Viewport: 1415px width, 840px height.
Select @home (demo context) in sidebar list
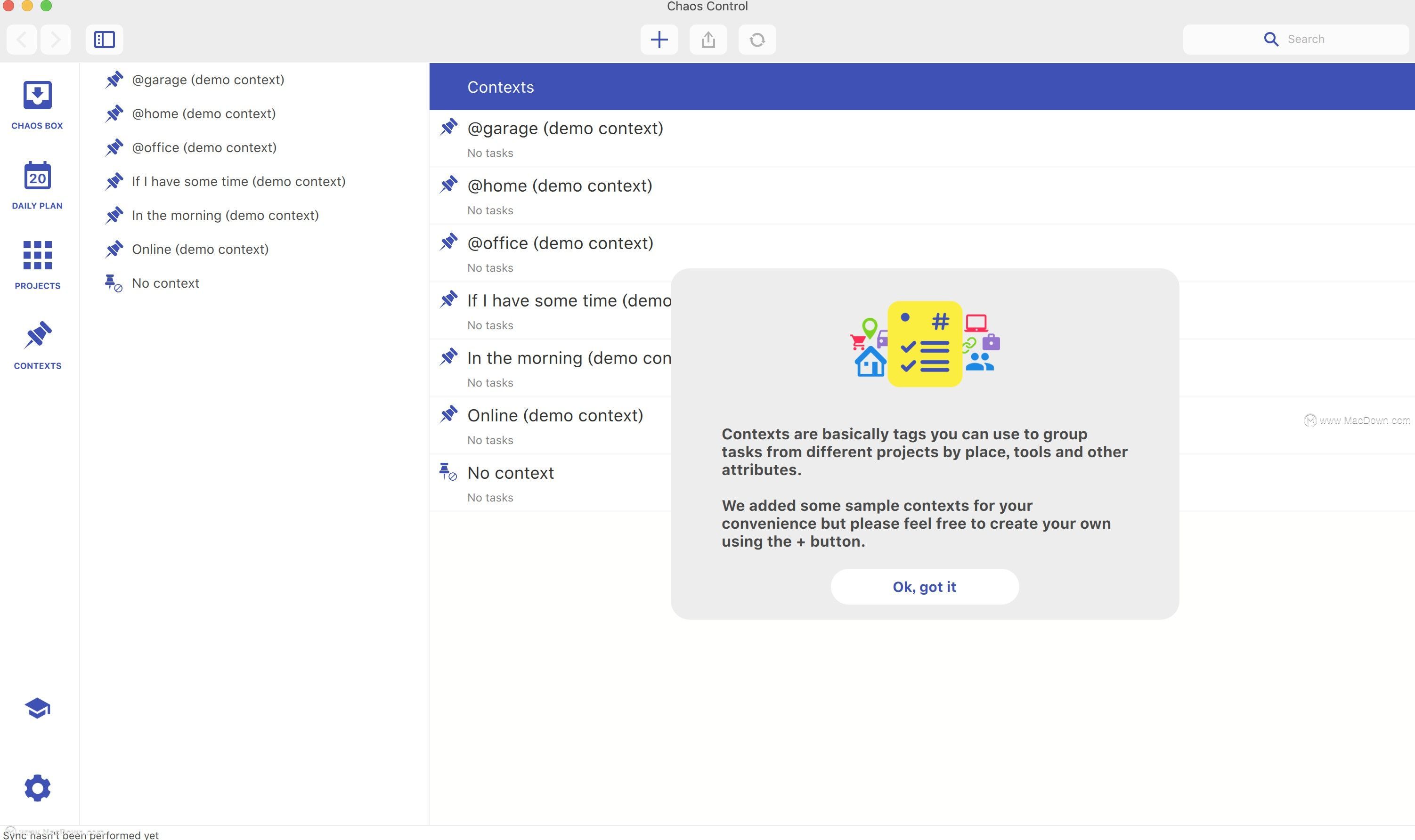pos(254,114)
